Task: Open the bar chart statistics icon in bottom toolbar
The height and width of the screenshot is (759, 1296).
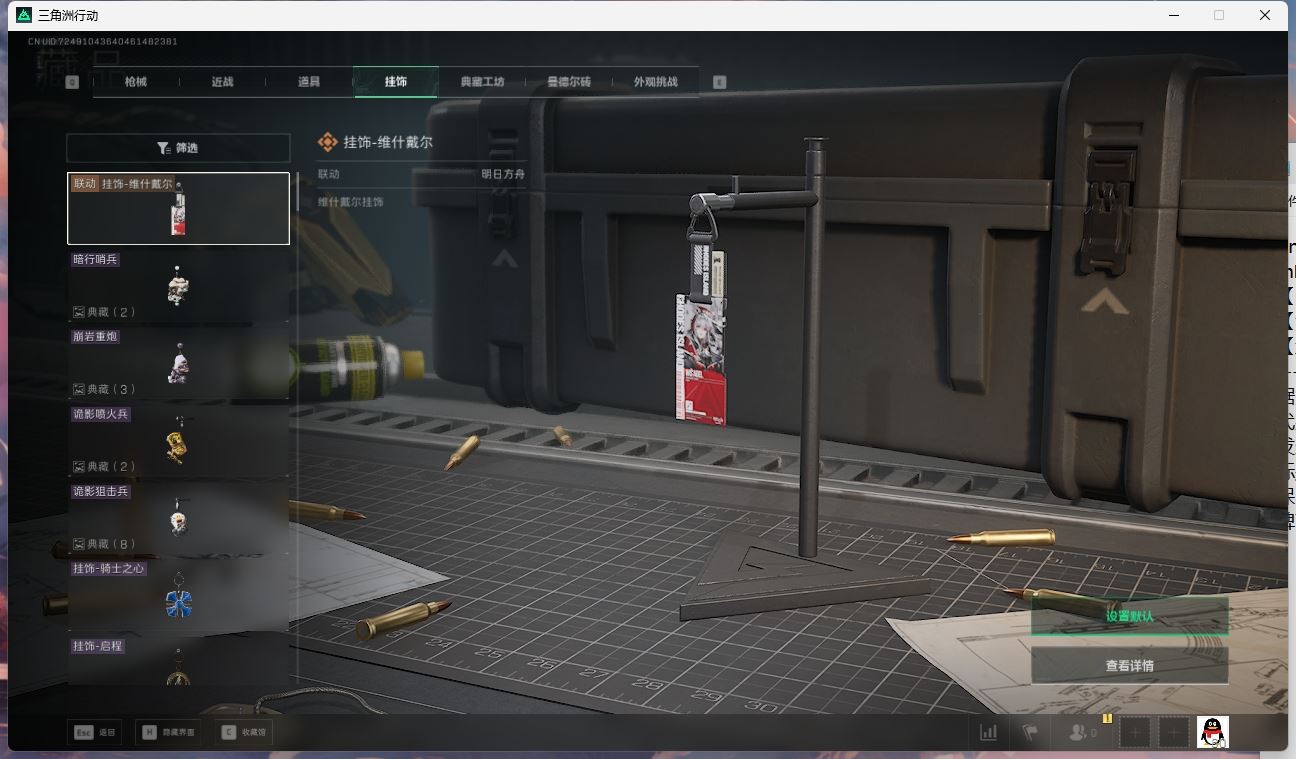Action: 988,732
